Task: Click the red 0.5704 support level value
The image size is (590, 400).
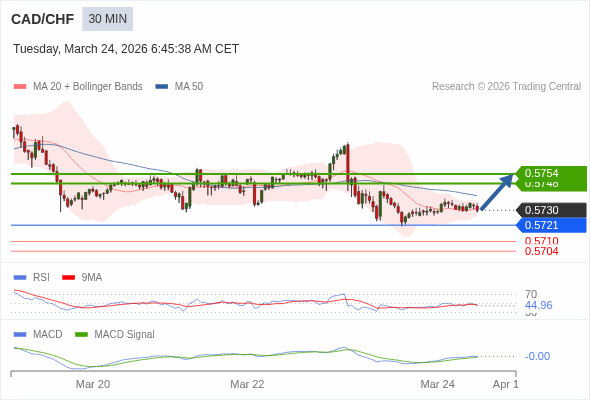Action: click(541, 251)
